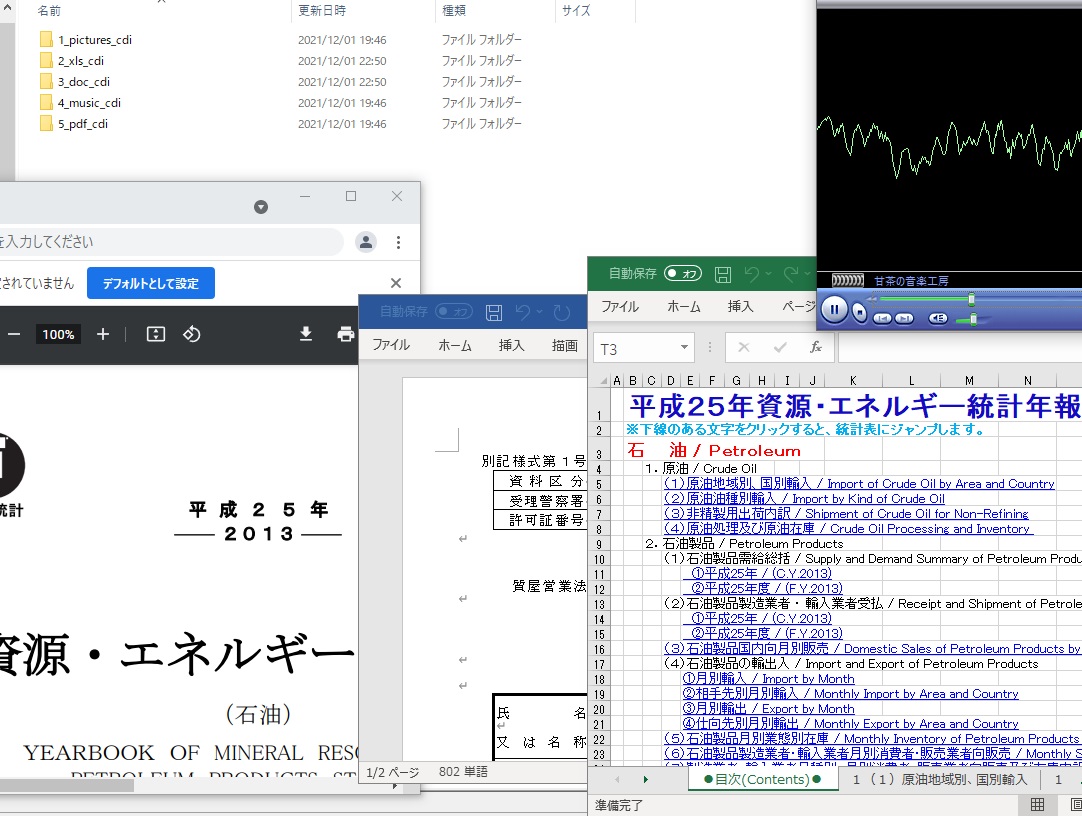Click the Excel save icon in title bar
The width and height of the screenshot is (1082, 816).
point(723,273)
